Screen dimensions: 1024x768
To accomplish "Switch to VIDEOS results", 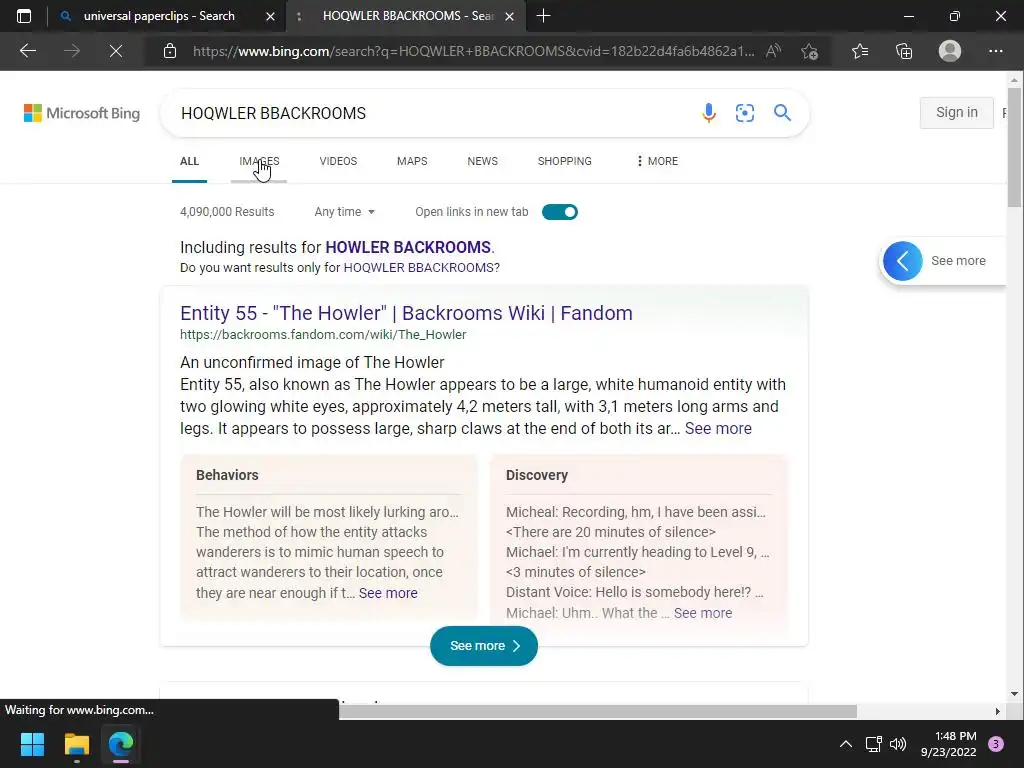I will click(338, 161).
